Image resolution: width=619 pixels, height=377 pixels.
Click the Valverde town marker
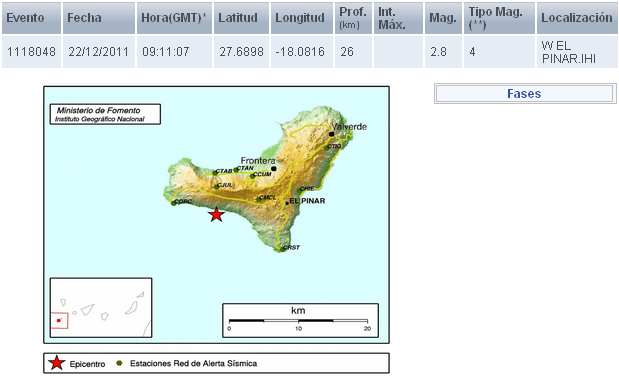click(x=332, y=134)
